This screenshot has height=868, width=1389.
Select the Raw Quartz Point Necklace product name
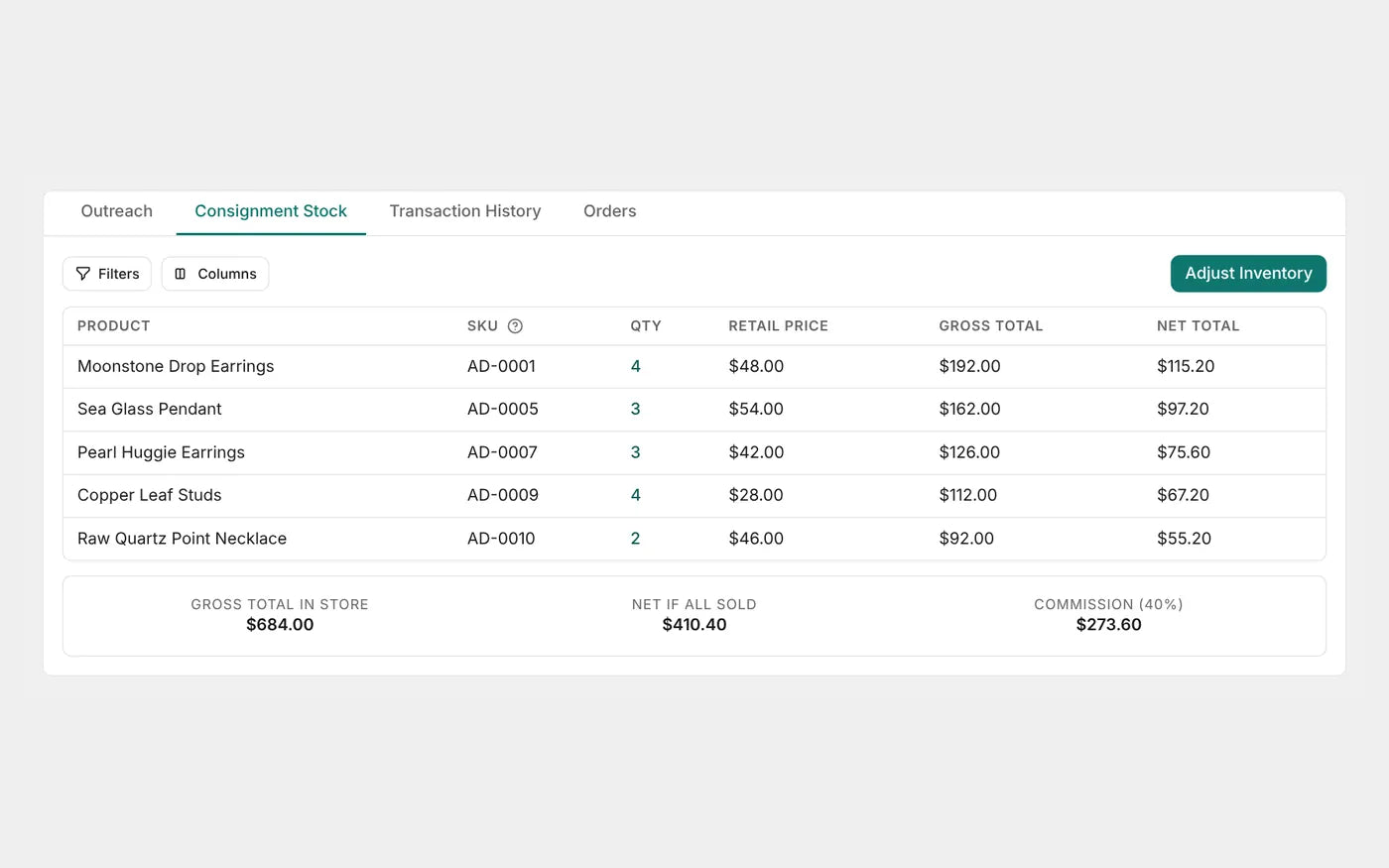click(183, 539)
